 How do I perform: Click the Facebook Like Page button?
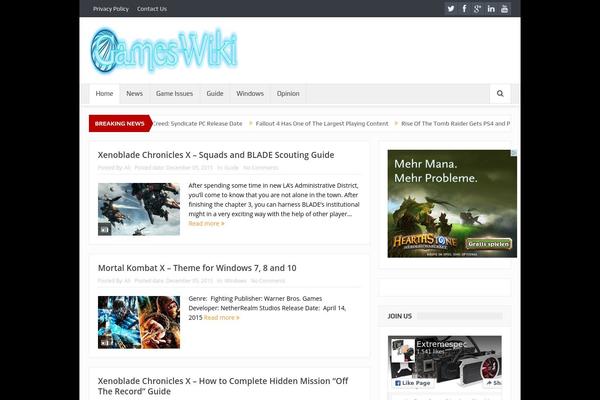[x=412, y=383]
